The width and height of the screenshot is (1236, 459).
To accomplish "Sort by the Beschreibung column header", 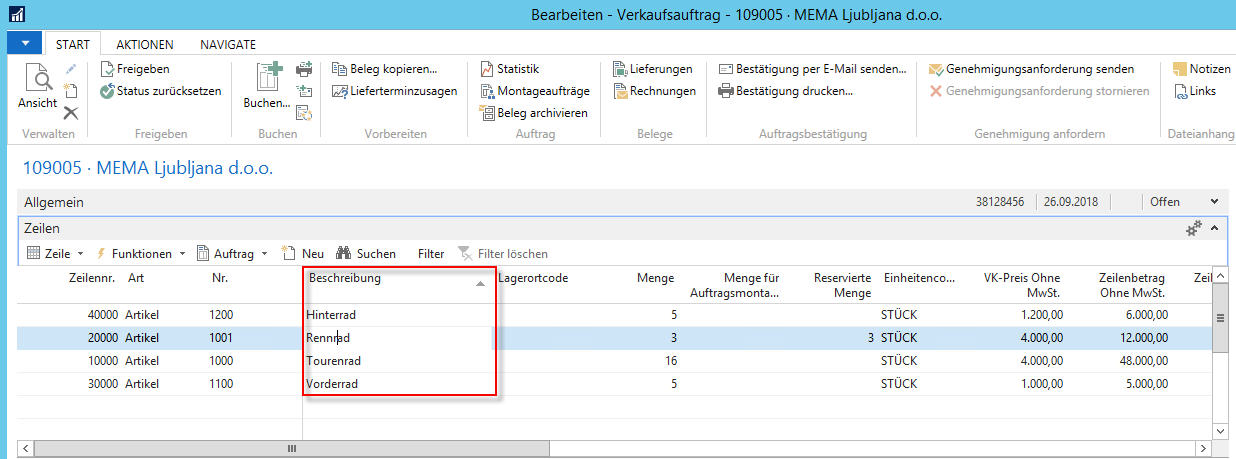I will [x=398, y=284].
